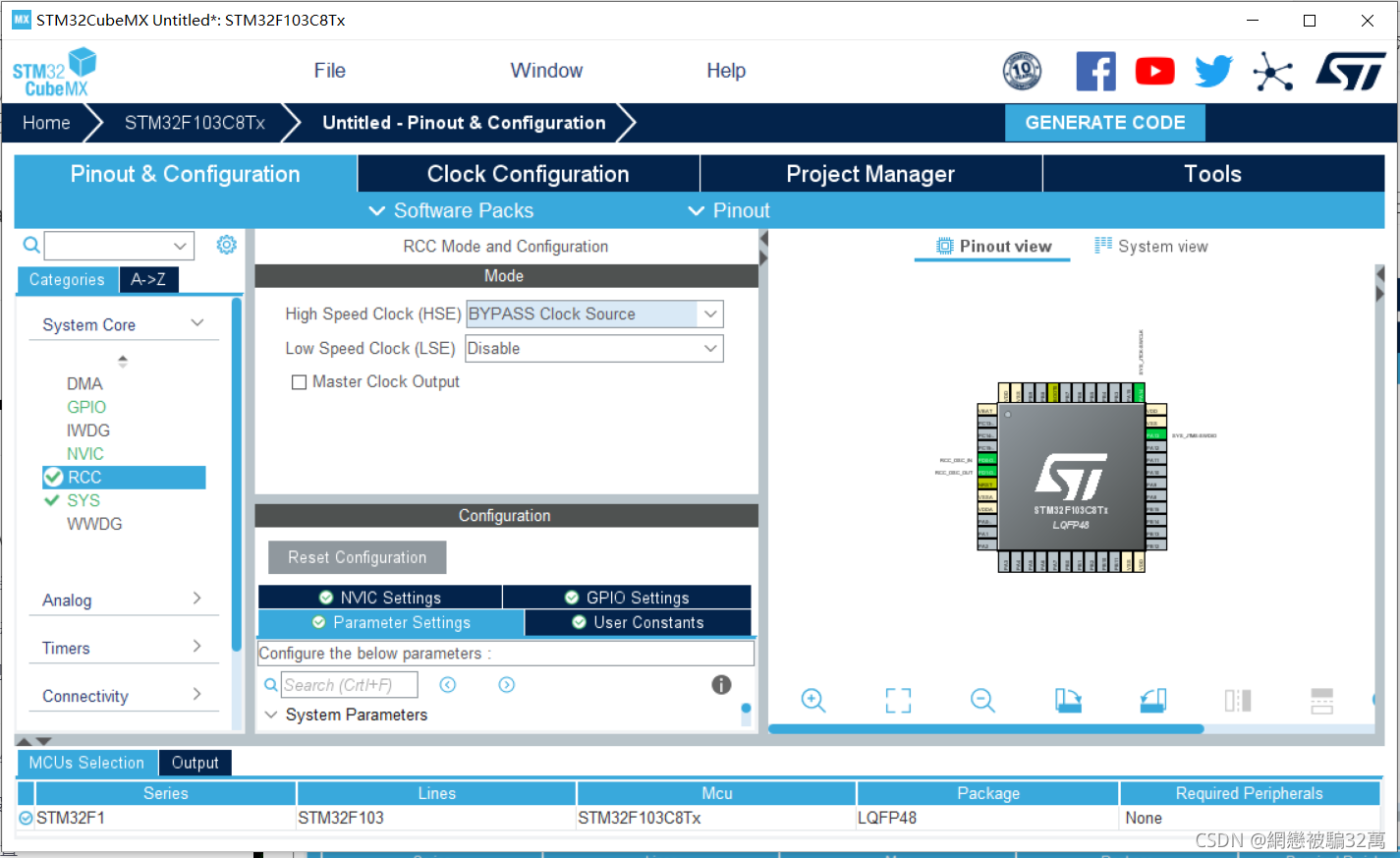Open the Twitter link icon

click(1214, 71)
